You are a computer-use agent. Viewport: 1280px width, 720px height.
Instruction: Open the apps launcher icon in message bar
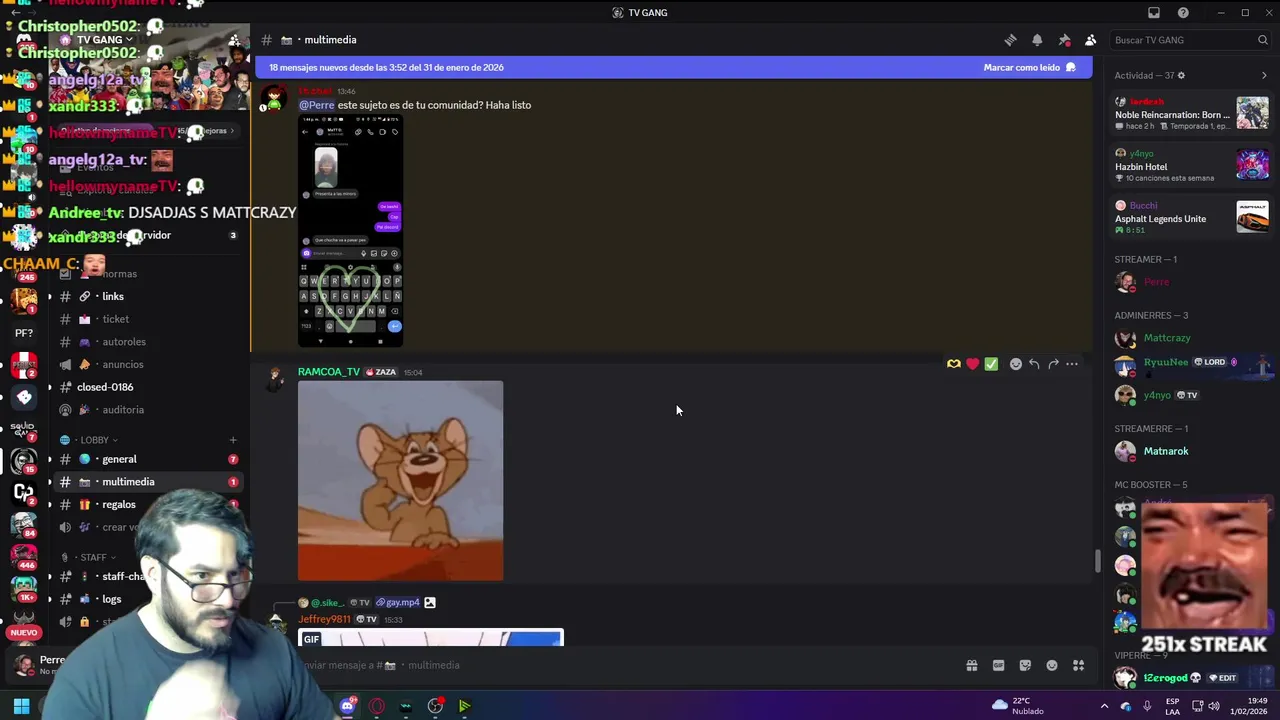(x=1078, y=665)
